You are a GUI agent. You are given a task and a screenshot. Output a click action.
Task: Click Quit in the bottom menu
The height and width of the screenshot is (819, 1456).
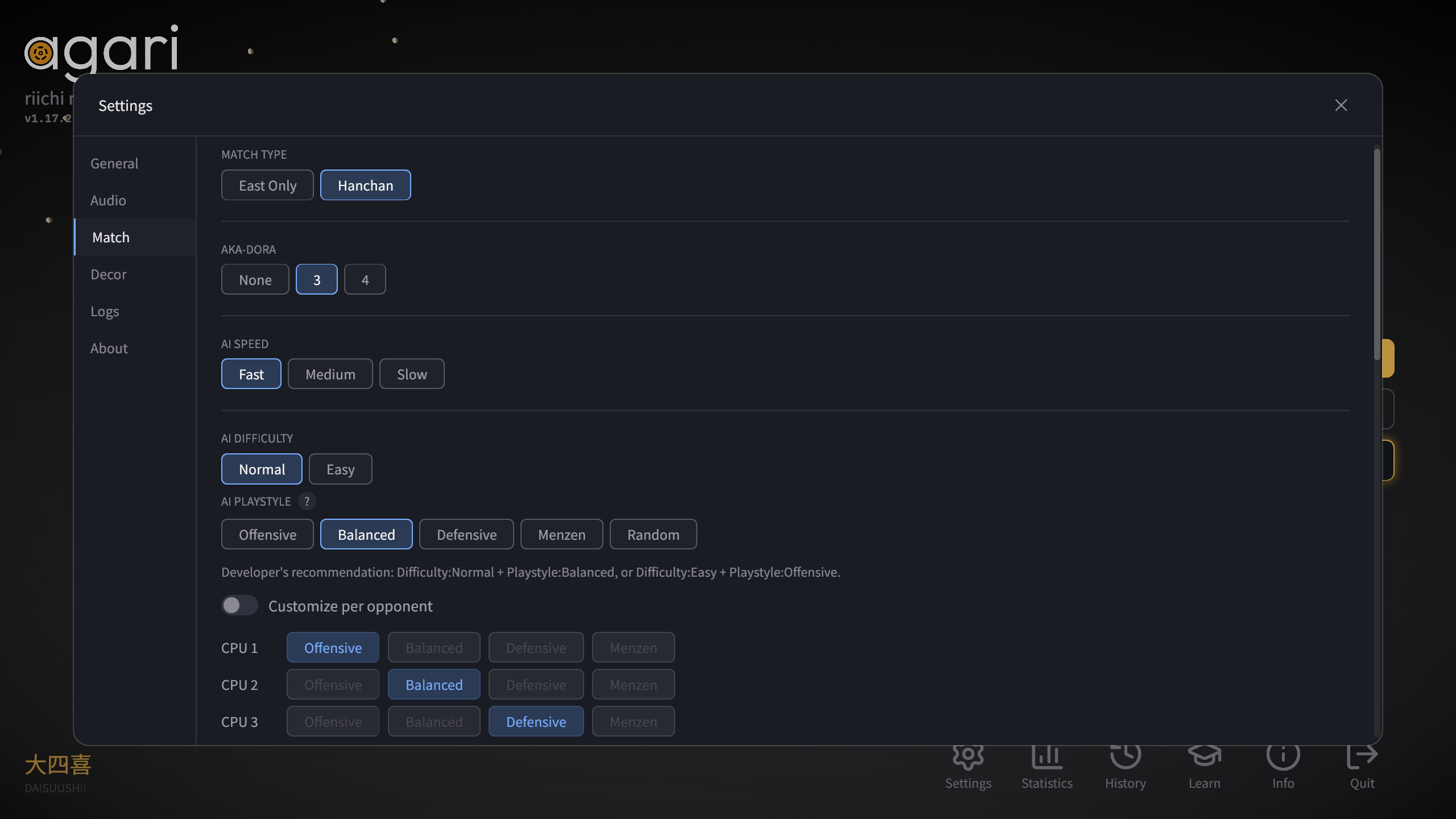tap(1362, 767)
